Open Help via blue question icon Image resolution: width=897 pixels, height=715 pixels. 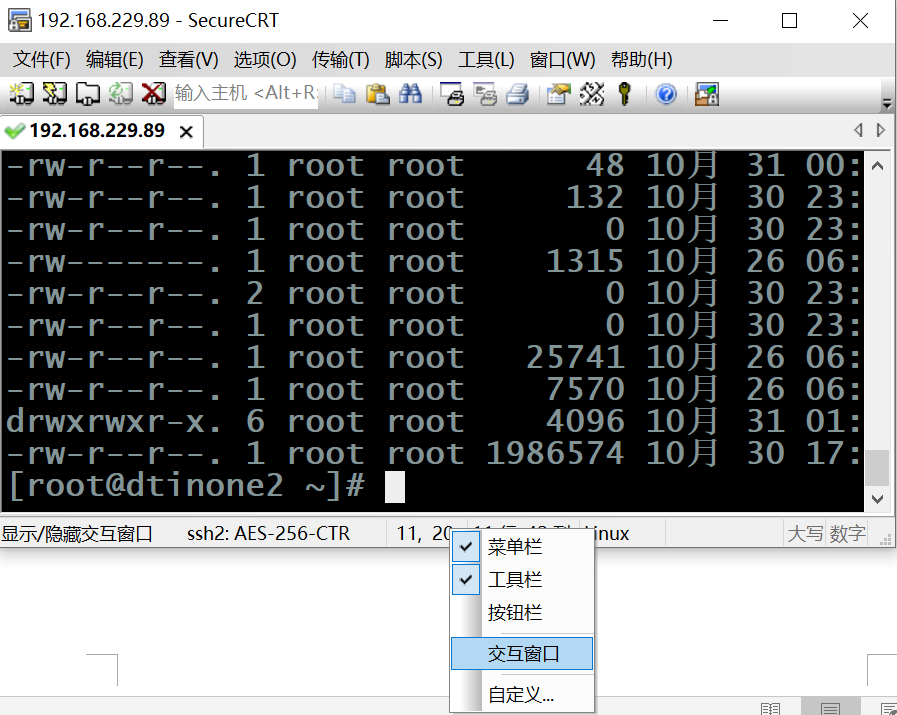(x=666, y=94)
